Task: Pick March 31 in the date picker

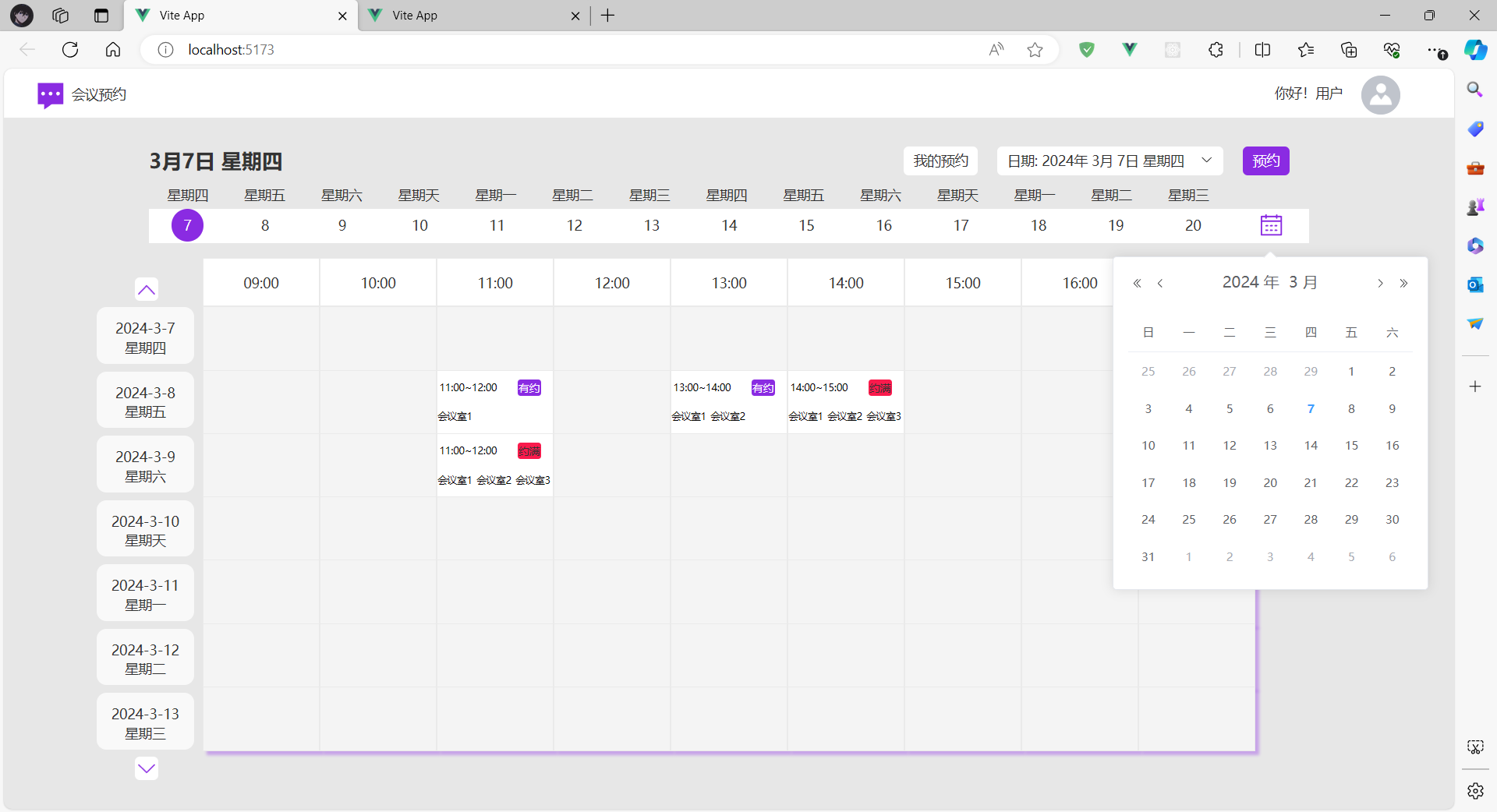Action: click(1148, 556)
